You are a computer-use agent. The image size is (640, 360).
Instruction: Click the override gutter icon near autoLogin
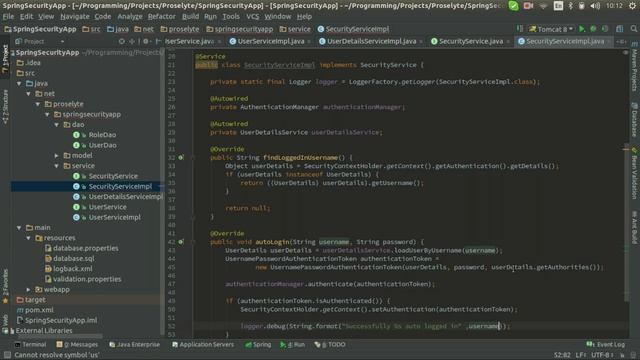pos(181,242)
